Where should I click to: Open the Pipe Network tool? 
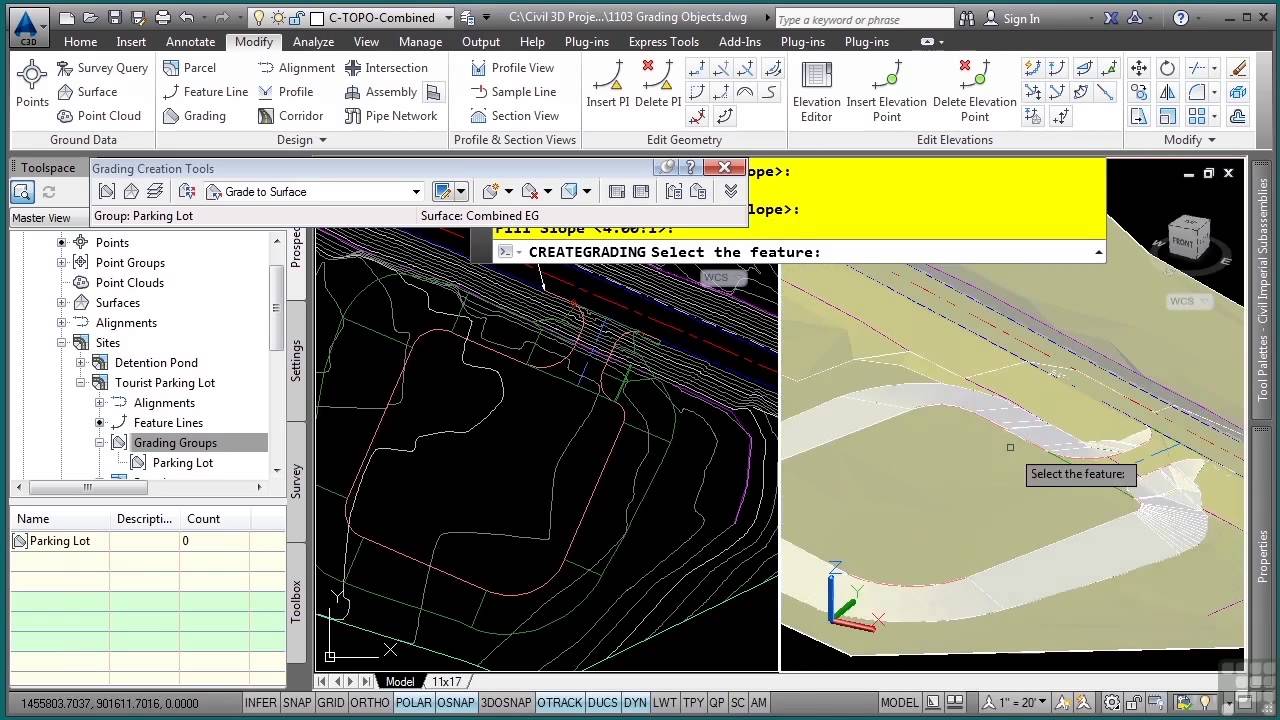click(x=391, y=116)
